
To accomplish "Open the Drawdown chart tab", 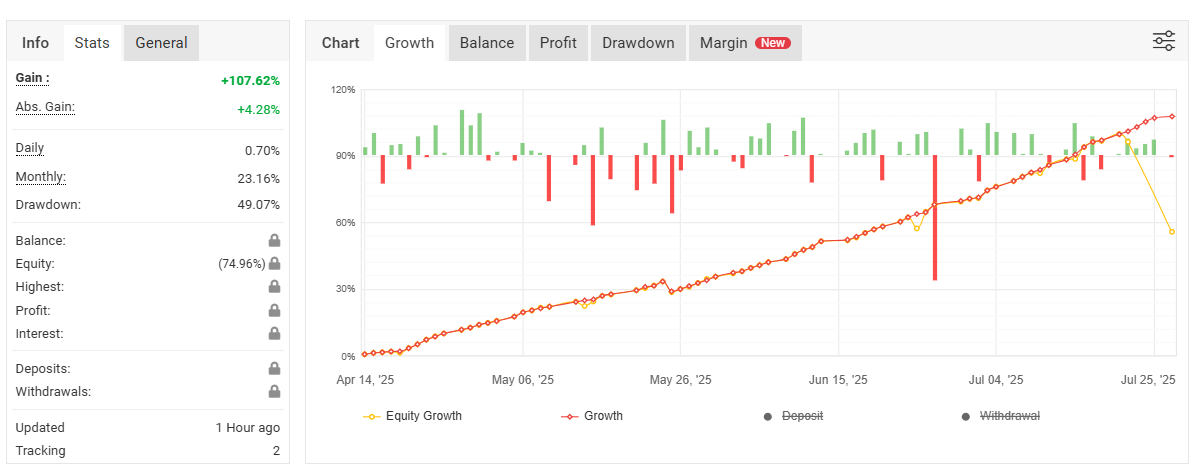I will 639,43.
